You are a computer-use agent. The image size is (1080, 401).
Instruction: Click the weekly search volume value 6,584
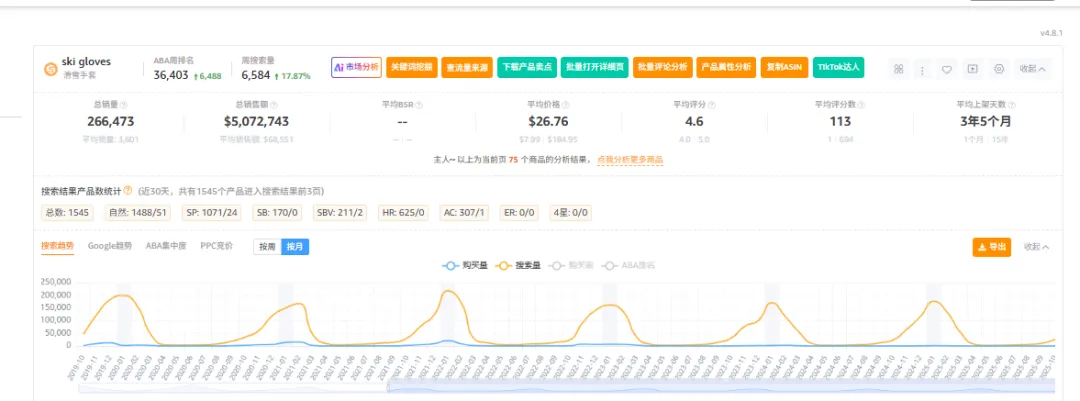pos(256,75)
